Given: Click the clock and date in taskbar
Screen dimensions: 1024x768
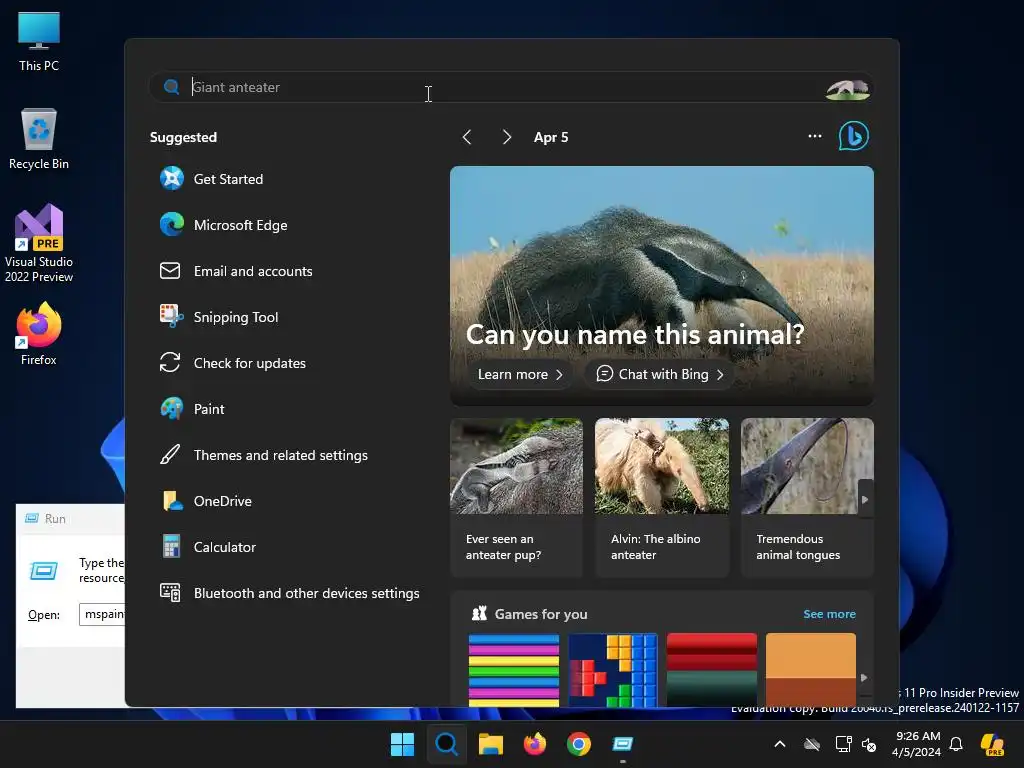Looking at the screenshot, I should pyautogui.click(x=917, y=744).
